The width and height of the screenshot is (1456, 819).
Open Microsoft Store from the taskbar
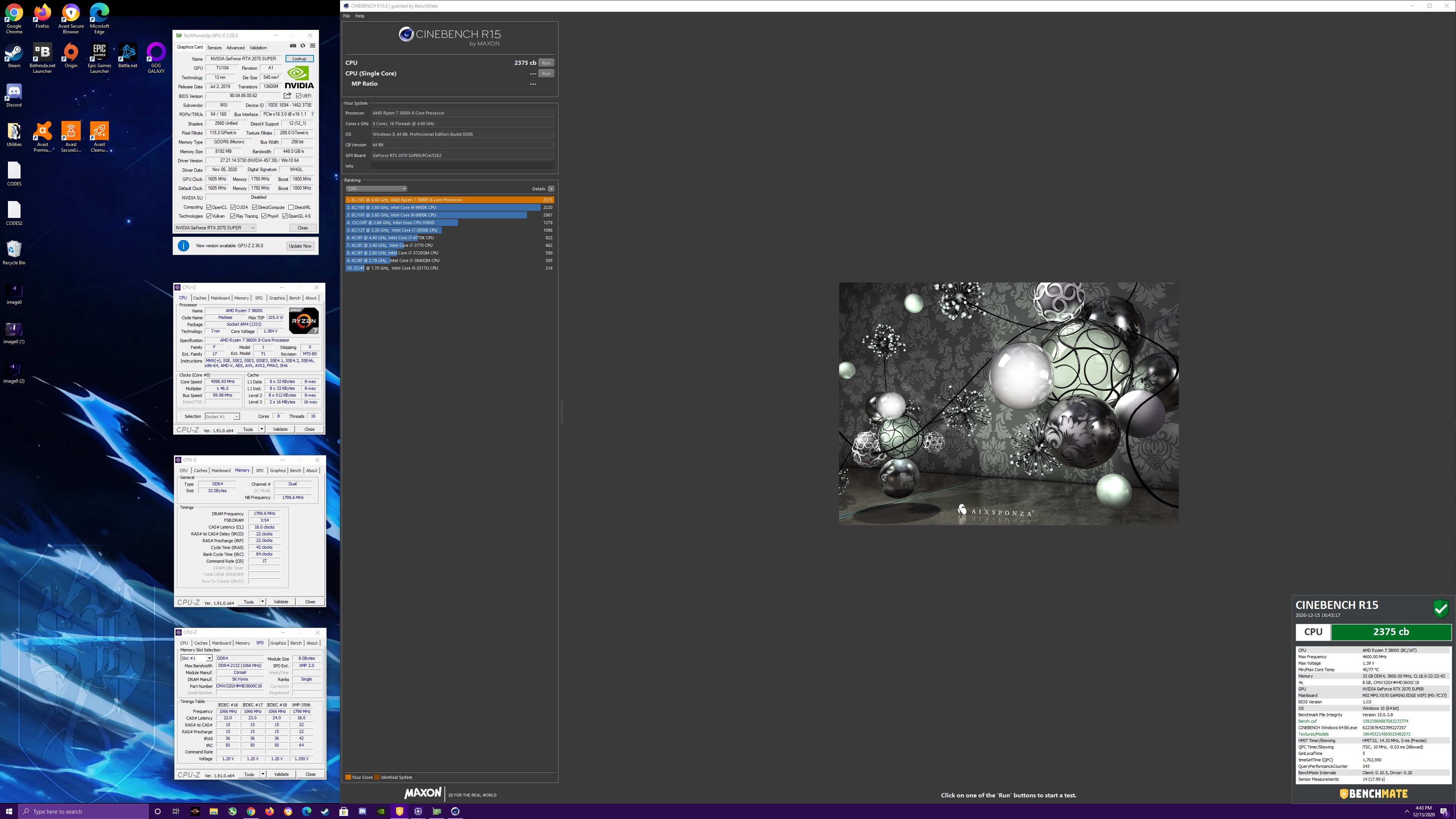[x=344, y=811]
